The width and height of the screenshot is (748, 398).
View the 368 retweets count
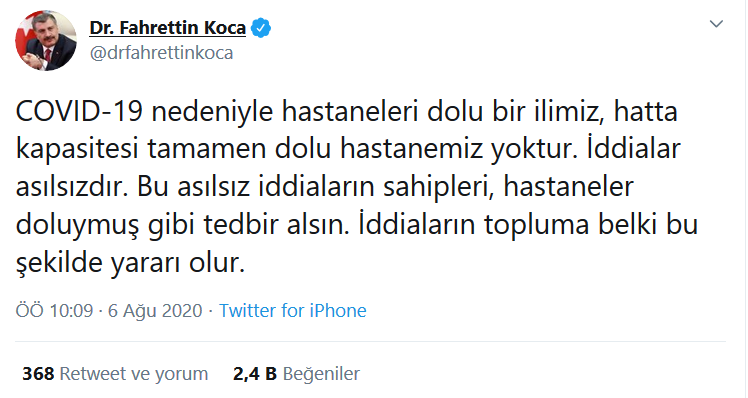pos(38,374)
